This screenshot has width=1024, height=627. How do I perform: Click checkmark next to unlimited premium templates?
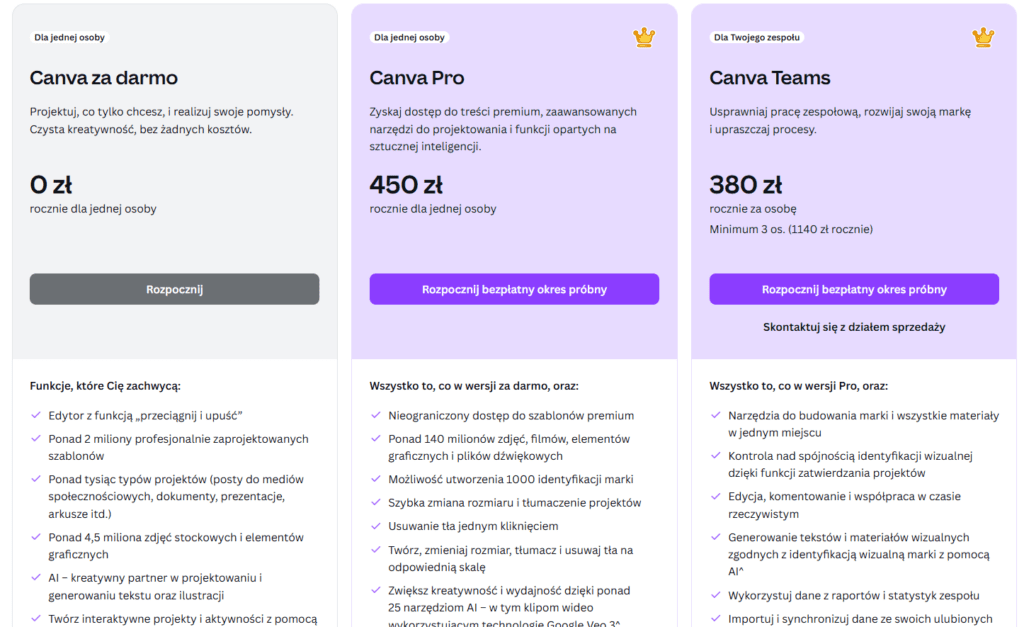point(376,415)
